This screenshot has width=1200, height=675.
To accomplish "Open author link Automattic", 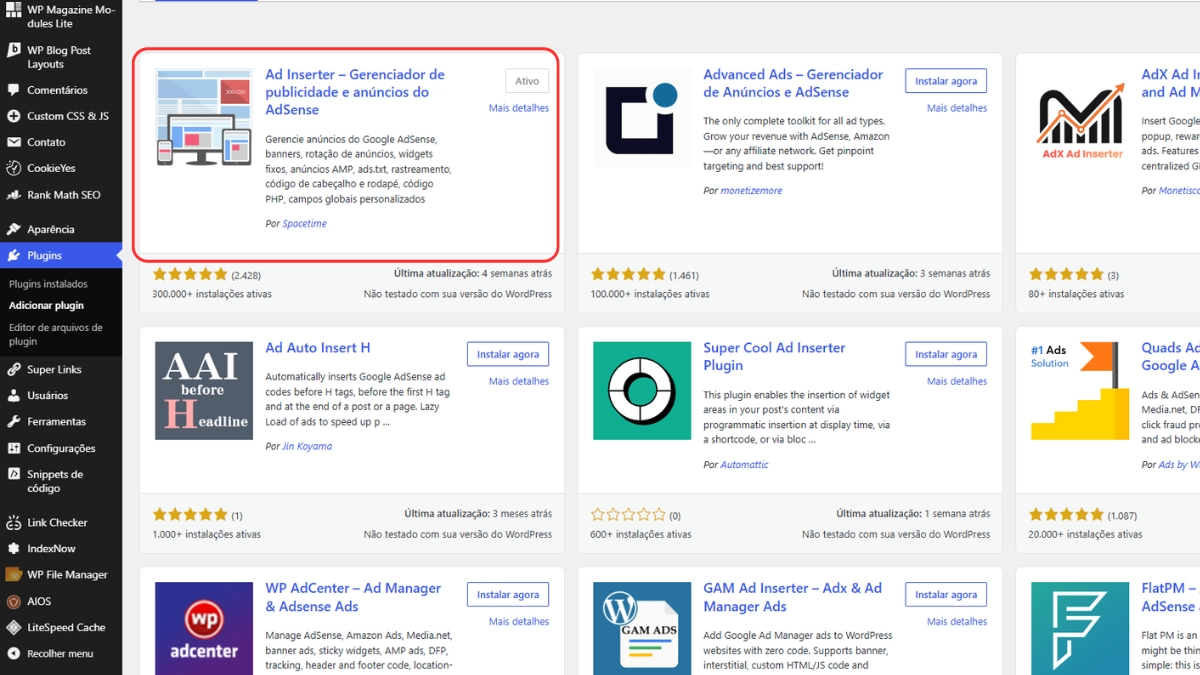I will [x=744, y=464].
